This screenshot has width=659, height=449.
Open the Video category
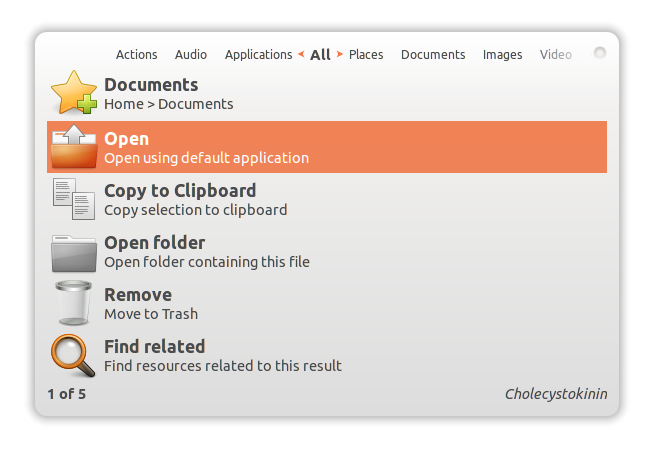click(x=556, y=55)
